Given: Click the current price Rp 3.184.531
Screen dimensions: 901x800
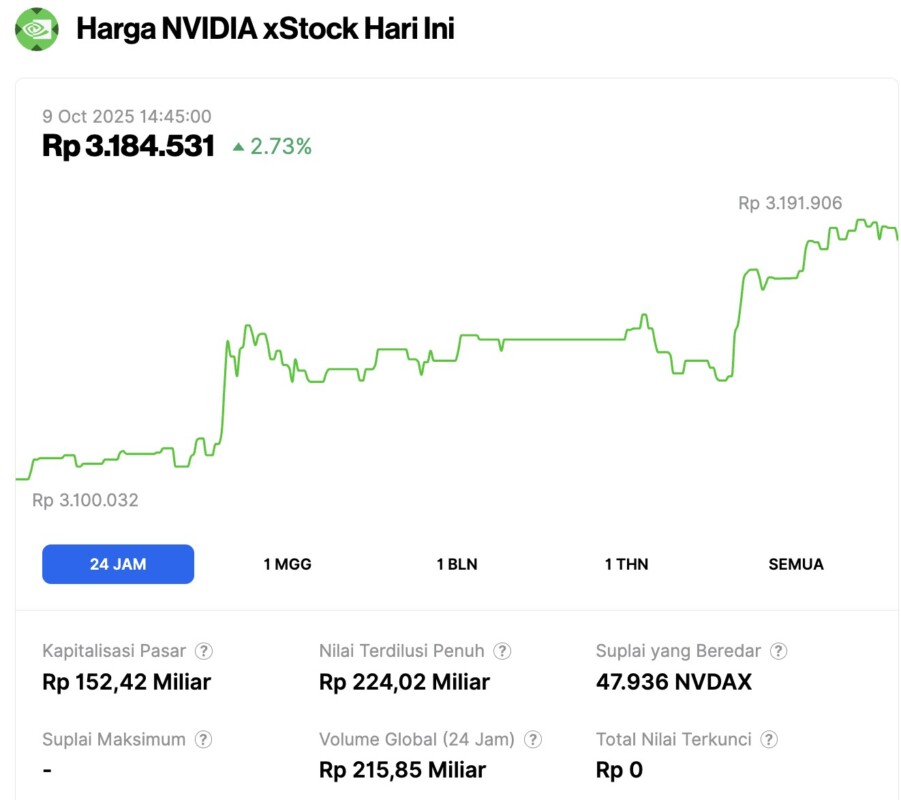Looking at the screenshot, I should (x=128, y=146).
